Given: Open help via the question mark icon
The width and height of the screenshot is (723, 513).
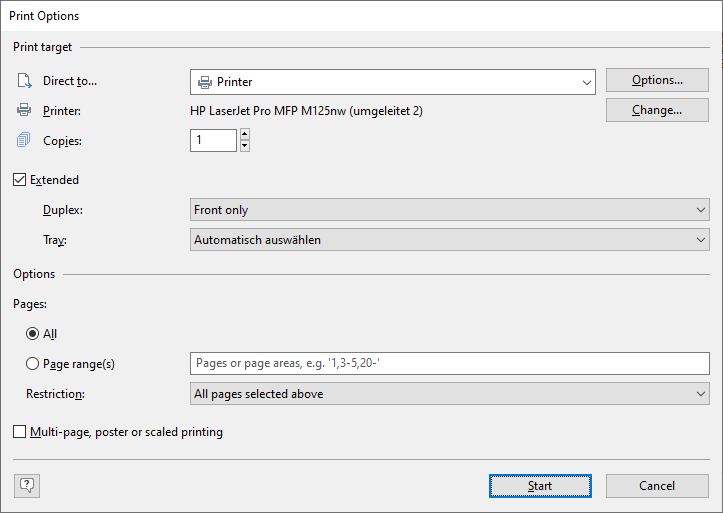Looking at the screenshot, I should (x=27, y=486).
